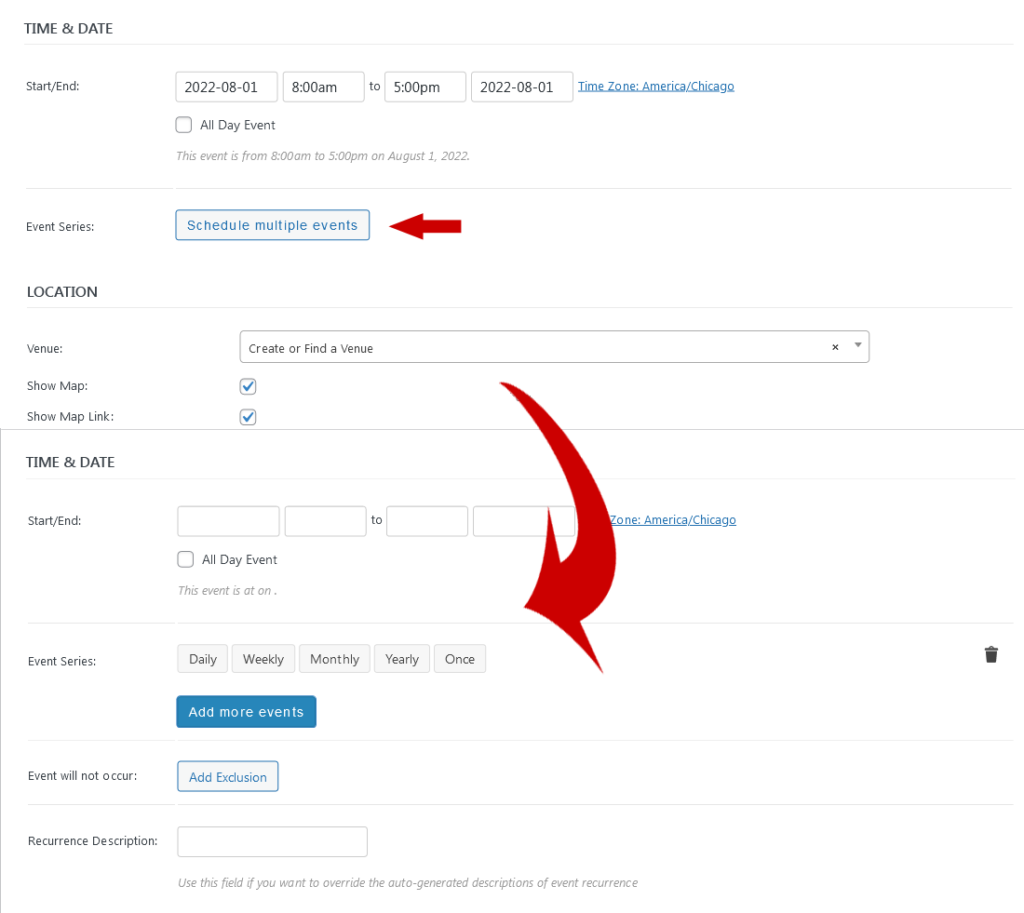
Task: Toggle the lower All Day Event checkbox
Action: click(x=185, y=560)
